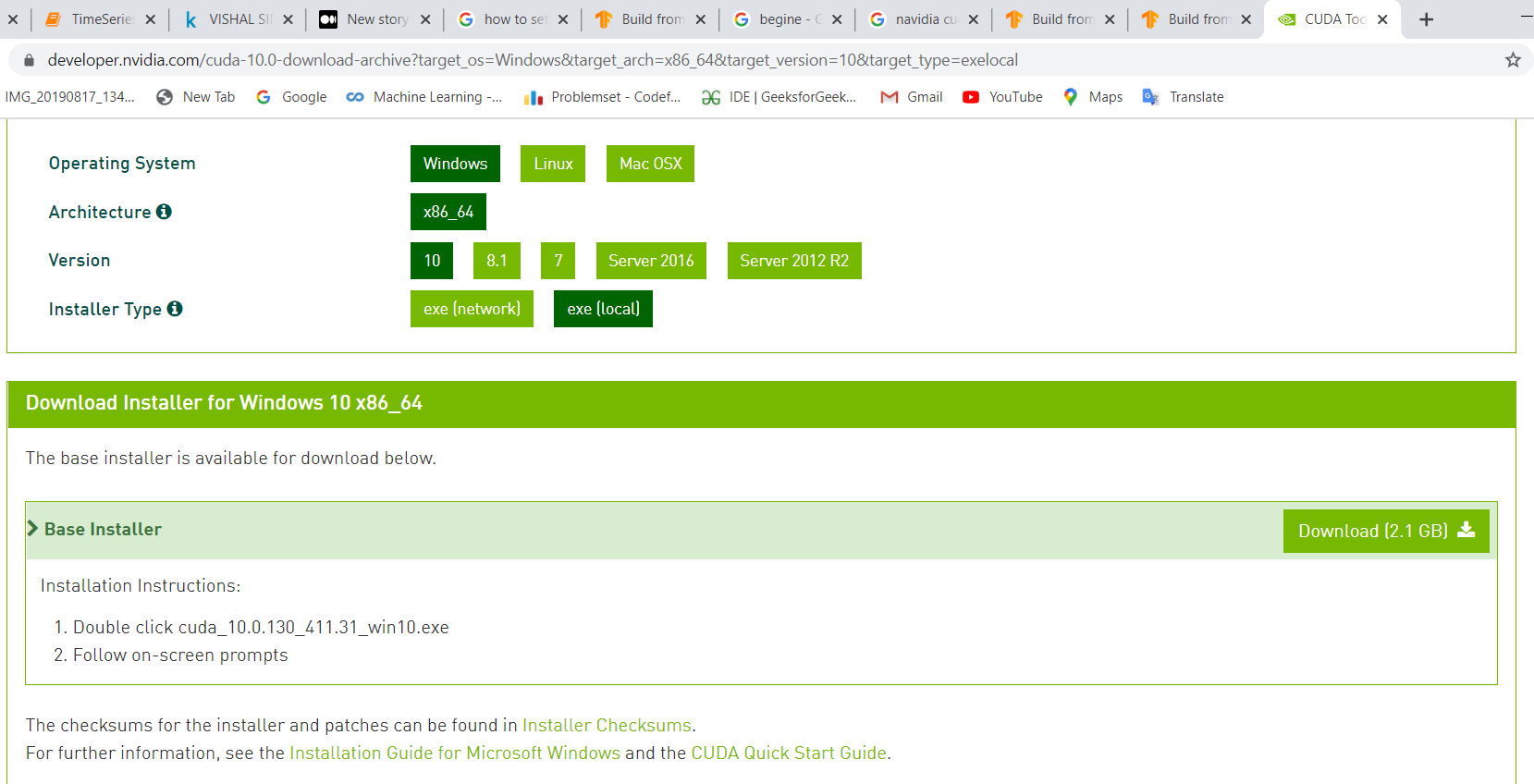Open the Maps bookmark
Image resolution: width=1534 pixels, height=784 pixels.
click(x=1092, y=97)
